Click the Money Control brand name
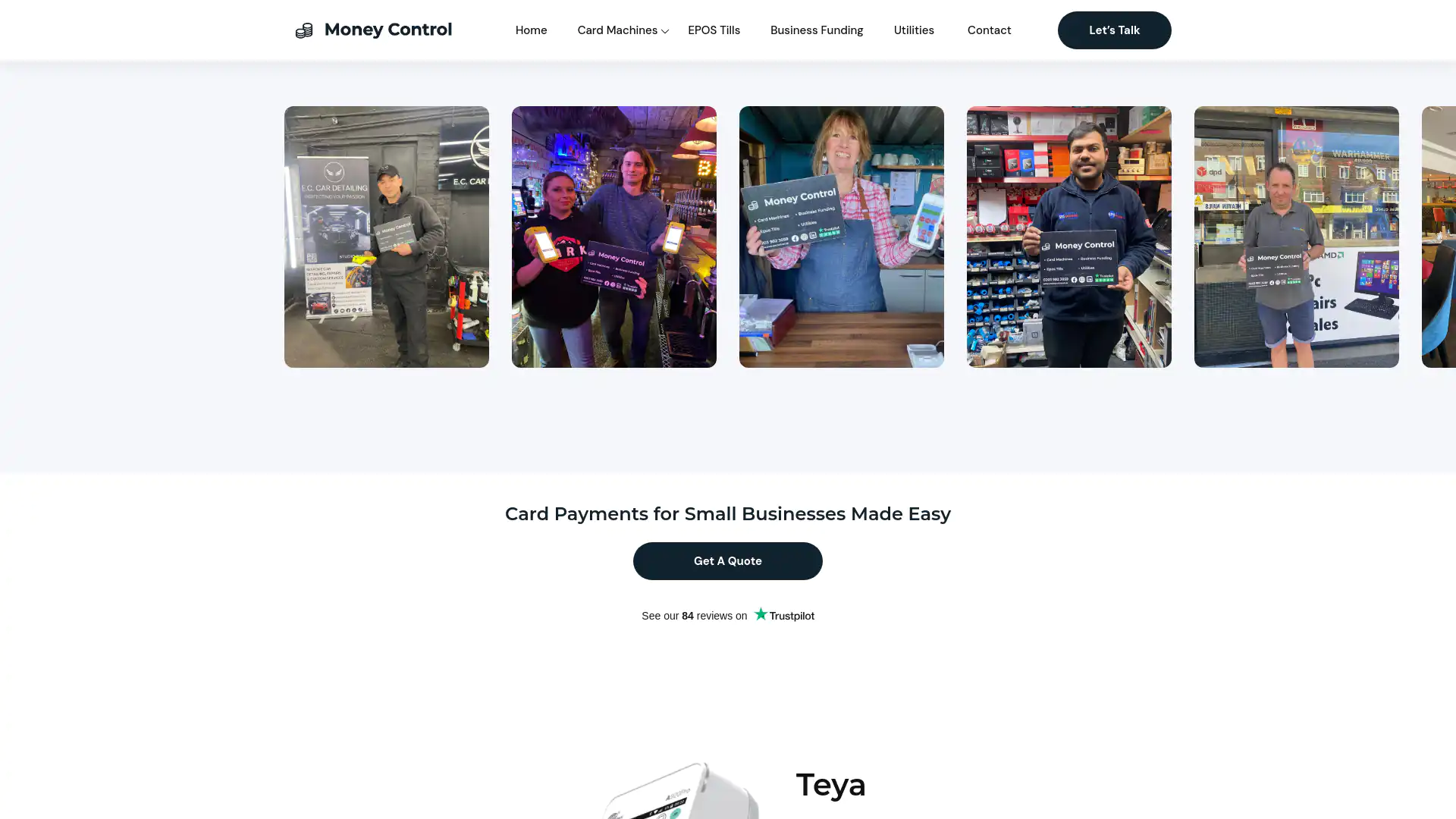The width and height of the screenshot is (1456, 819). point(388,30)
